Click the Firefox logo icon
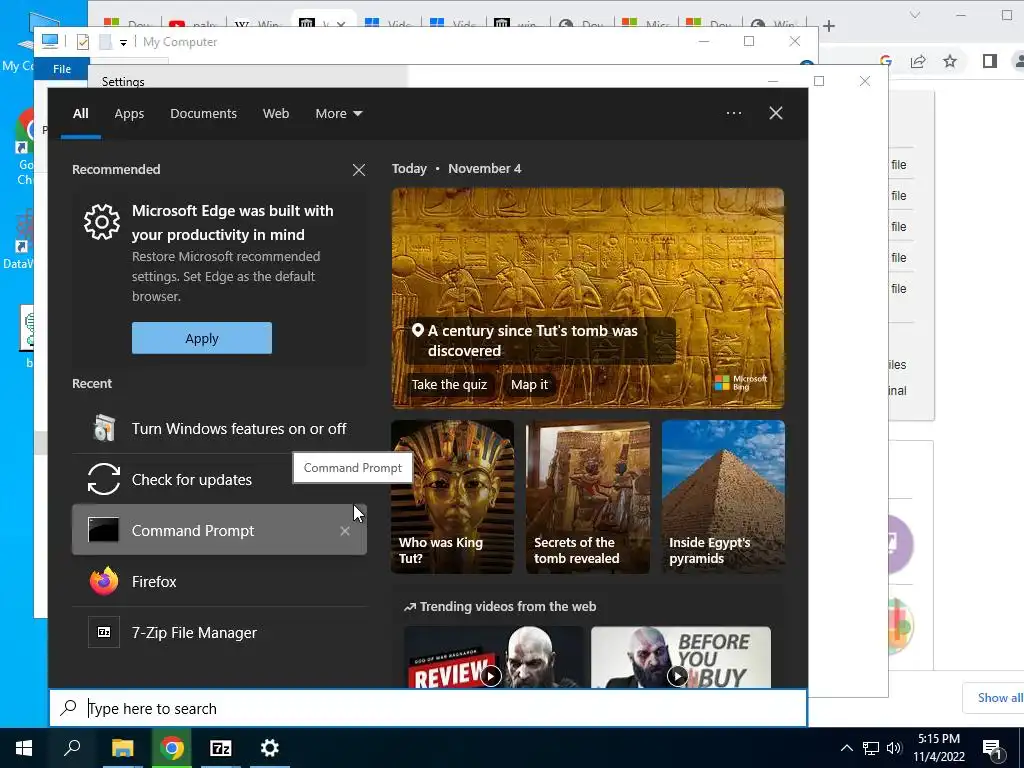Viewport: 1024px width, 768px height. tap(104, 581)
